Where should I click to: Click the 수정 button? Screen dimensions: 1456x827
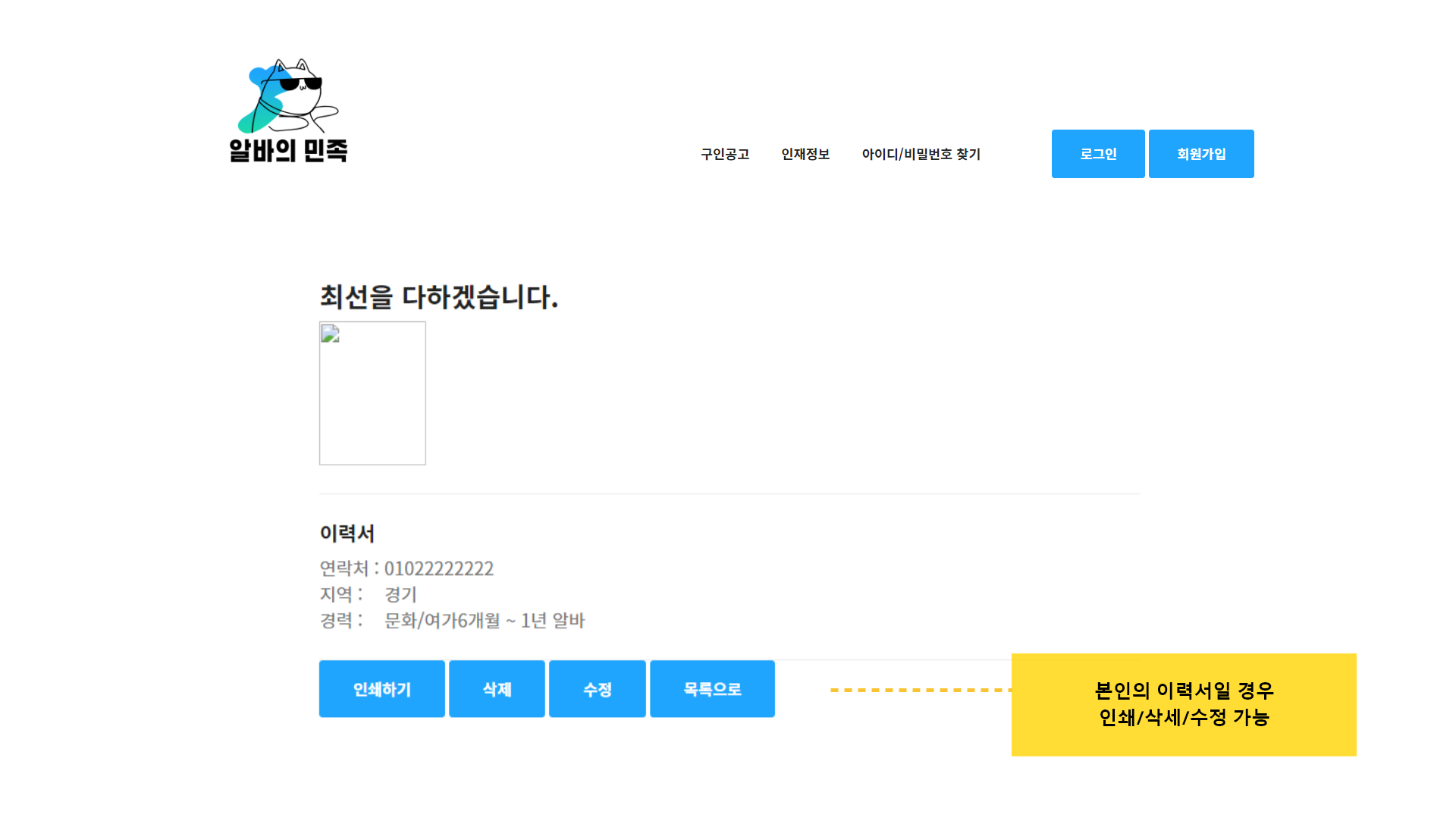point(598,689)
